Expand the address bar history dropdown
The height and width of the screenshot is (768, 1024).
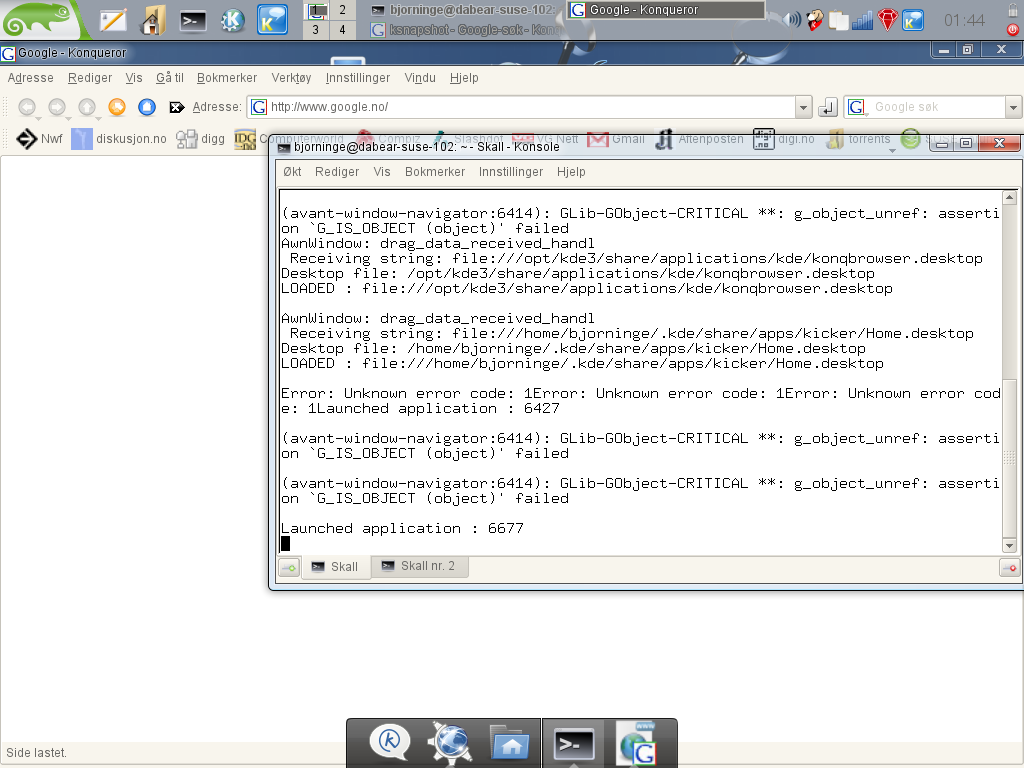[804, 107]
